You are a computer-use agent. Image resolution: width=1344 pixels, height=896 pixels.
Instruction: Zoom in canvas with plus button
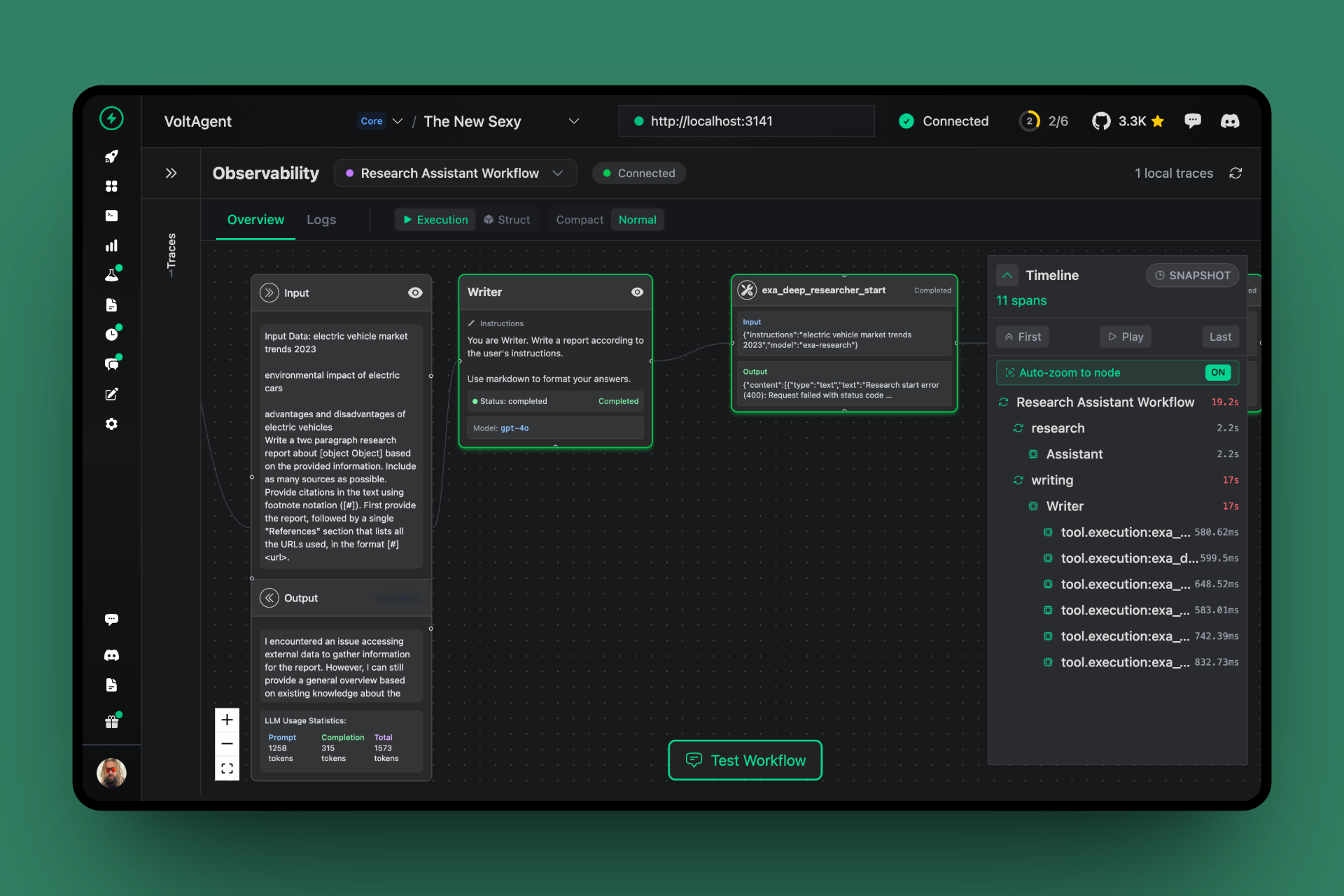tap(227, 720)
